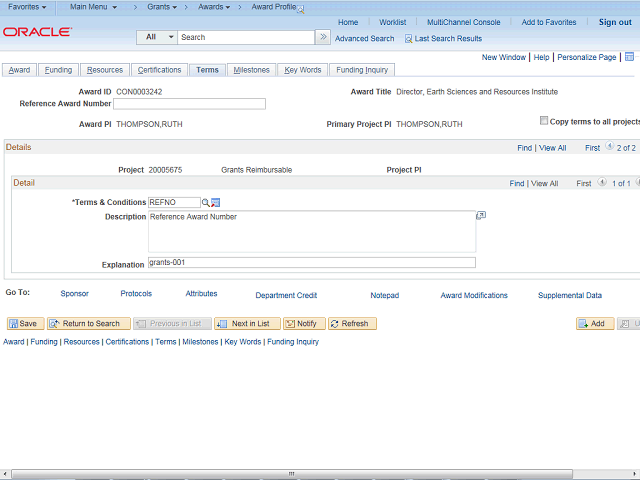Click View All in Detail subsection header

(544, 184)
